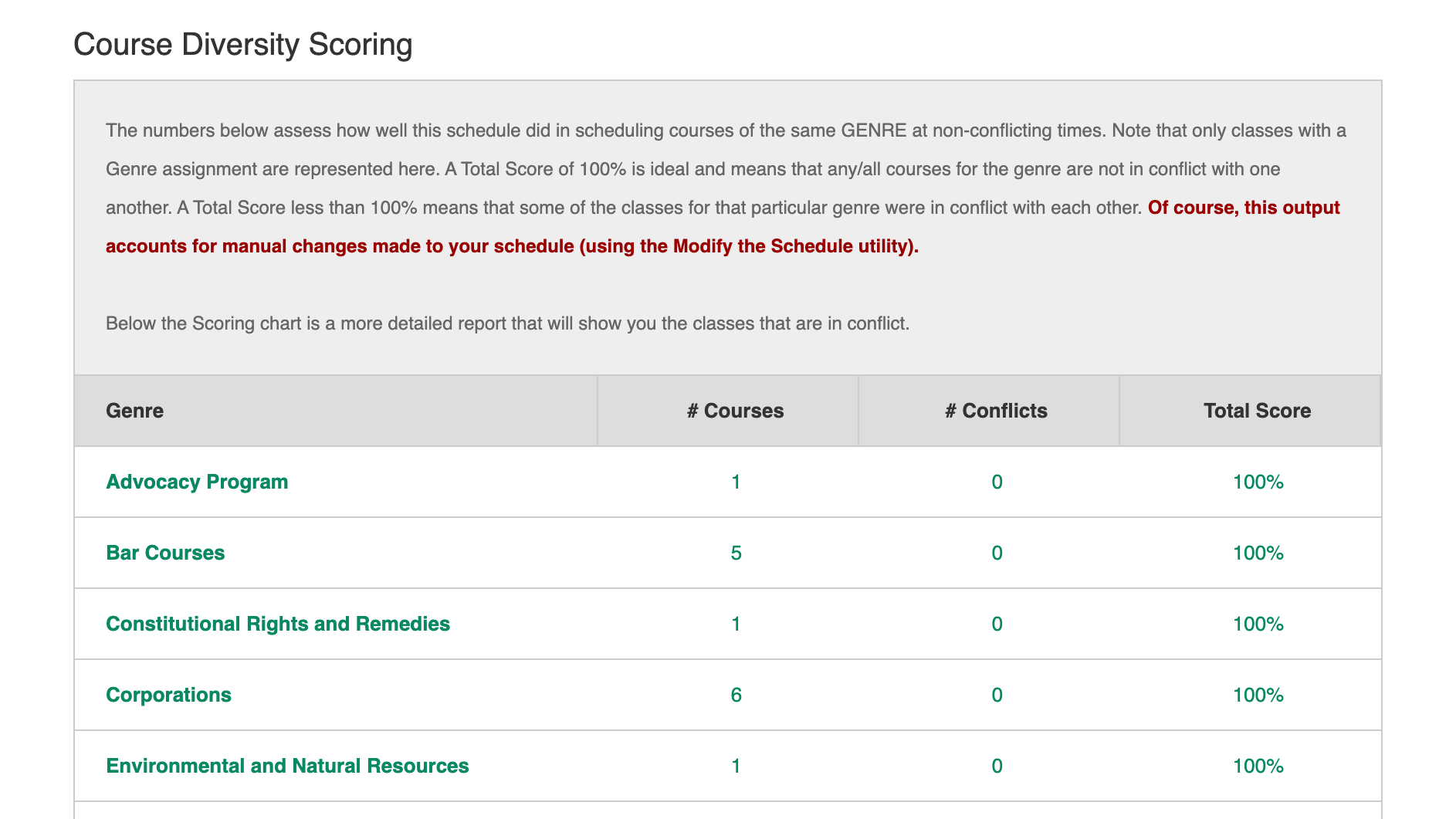Open the Corporations genre link
This screenshot has height=819, width=1456.
tap(168, 695)
